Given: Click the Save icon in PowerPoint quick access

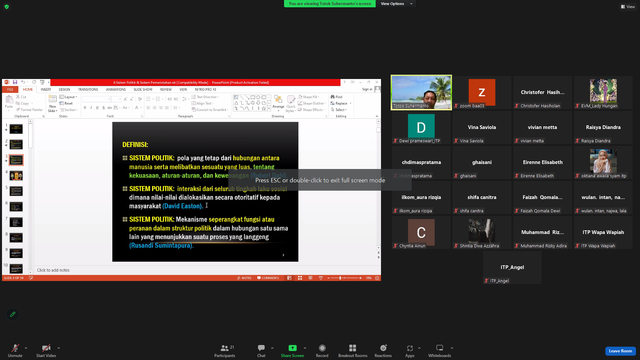Looking at the screenshot, I should pos(15,82).
